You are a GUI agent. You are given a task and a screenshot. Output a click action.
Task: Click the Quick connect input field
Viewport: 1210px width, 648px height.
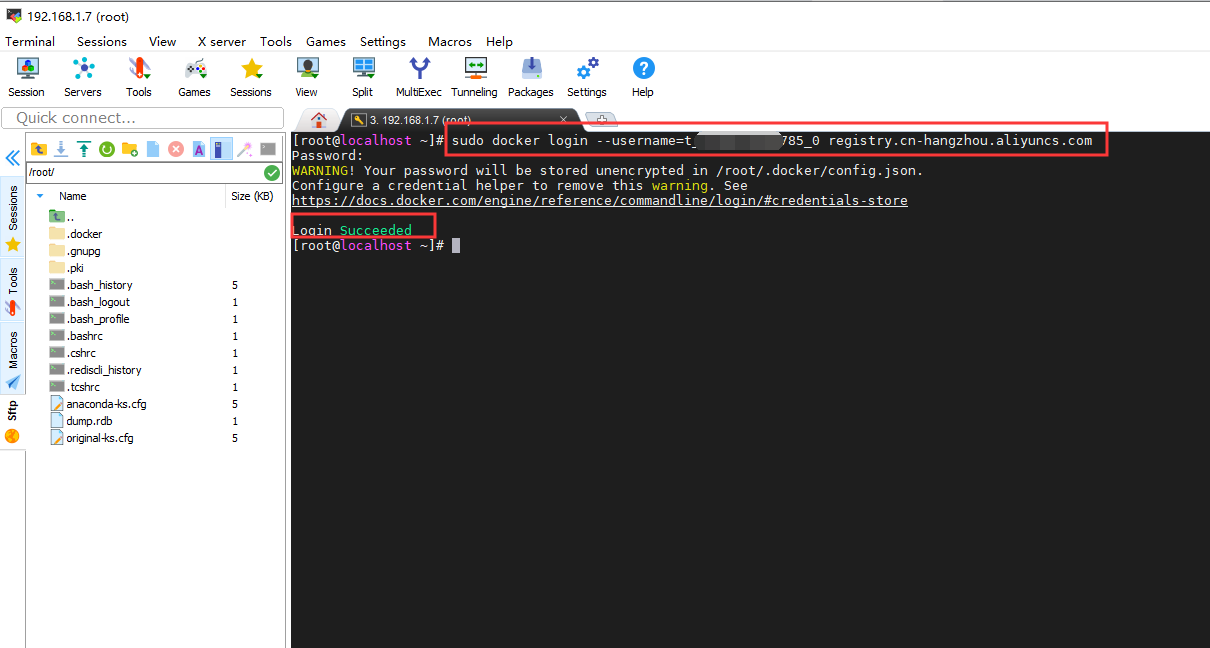(x=143, y=118)
